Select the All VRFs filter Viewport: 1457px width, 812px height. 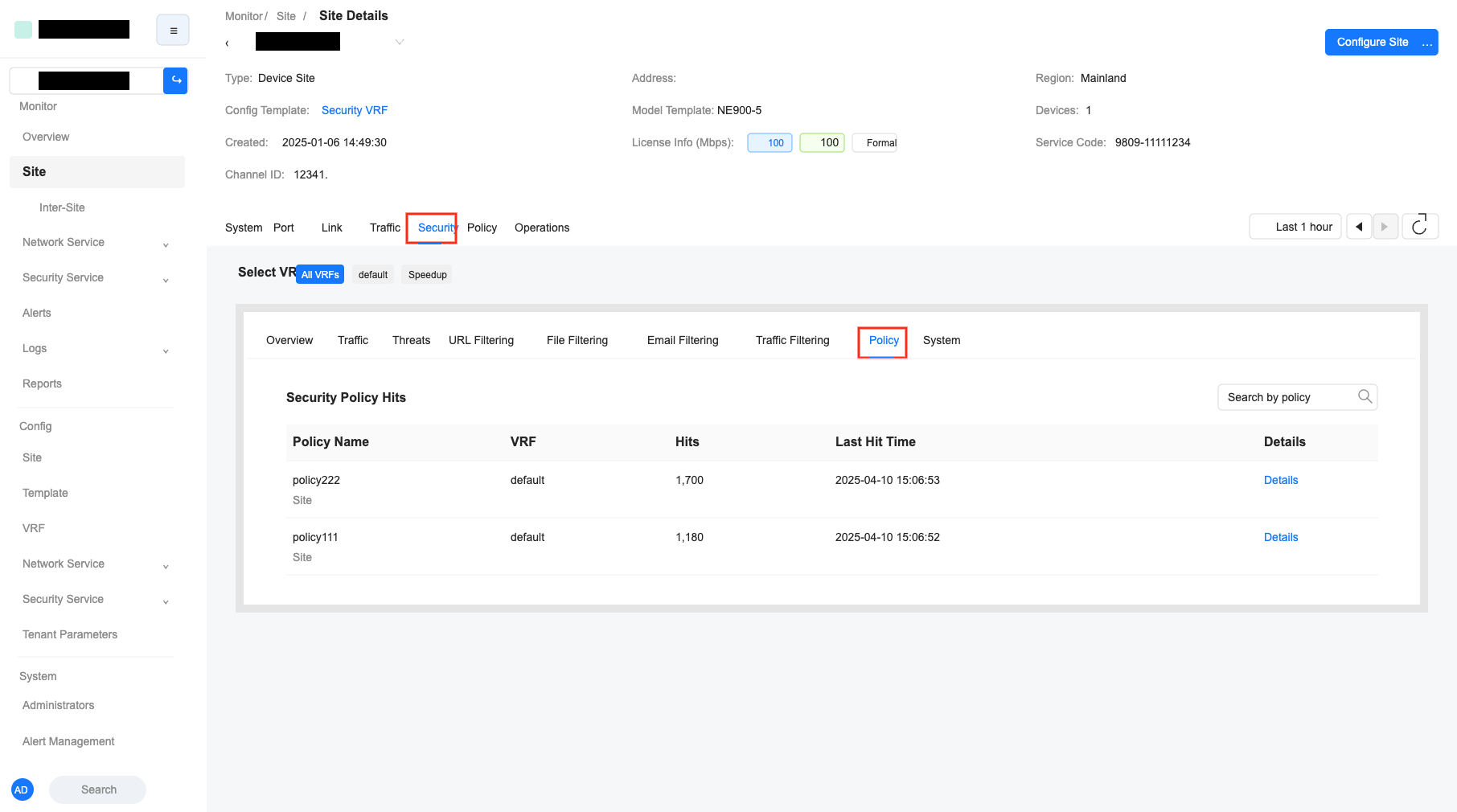click(x=320, y=274)
